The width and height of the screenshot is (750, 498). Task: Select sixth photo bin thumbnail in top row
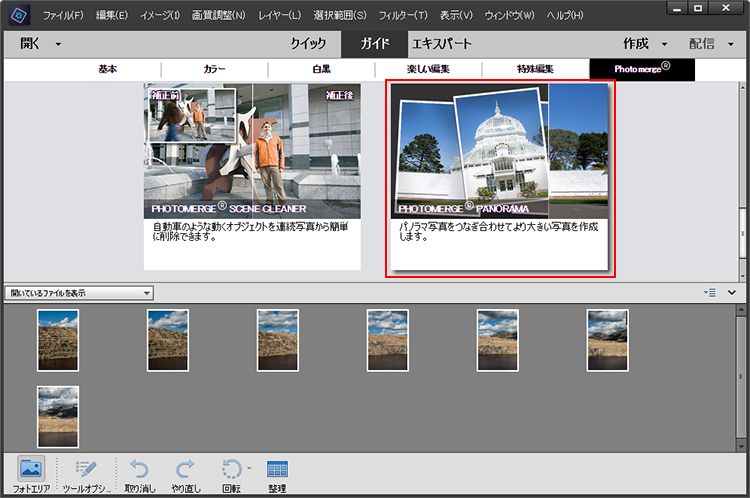[x=607, y=340]
